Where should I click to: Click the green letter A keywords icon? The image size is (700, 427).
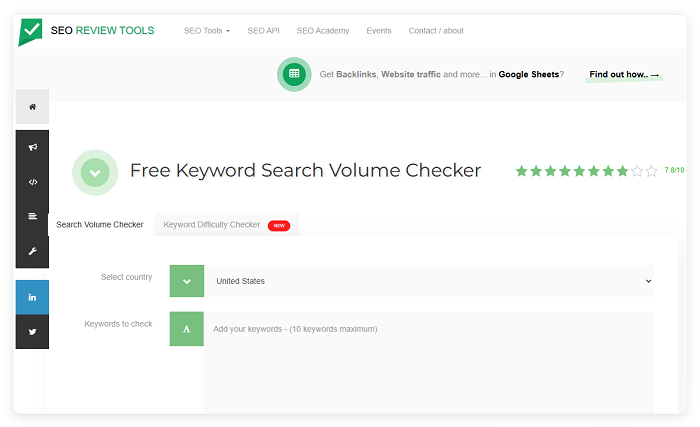(187, 329)
